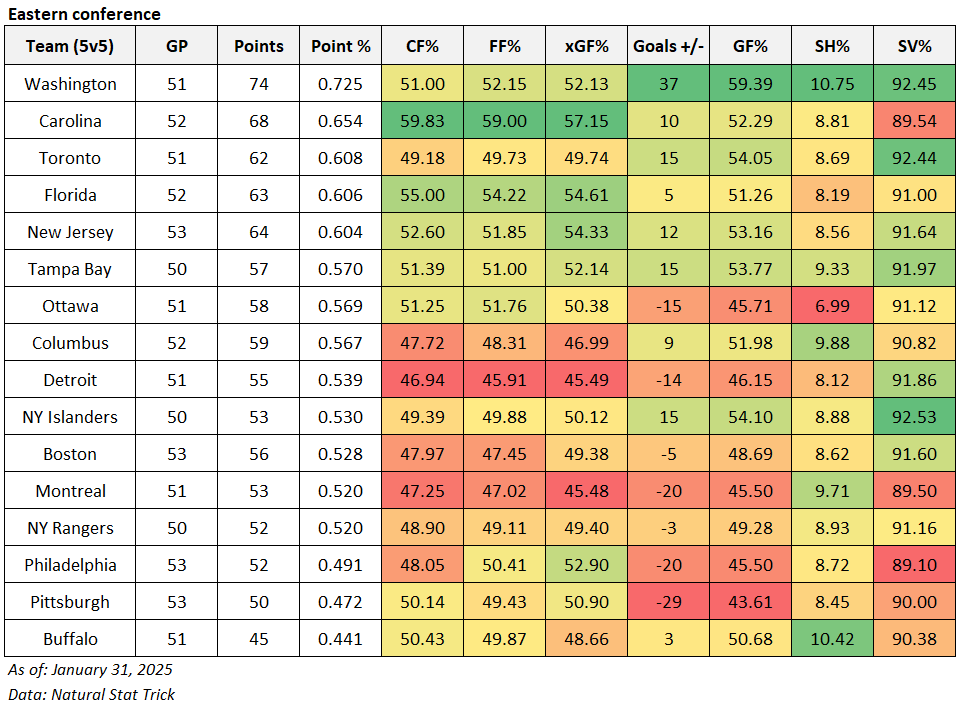Image resolution: width=963 pixels, height=717 pixels.
Task: Select Toronto's Point % value 0.608
Action: point(341,158)
